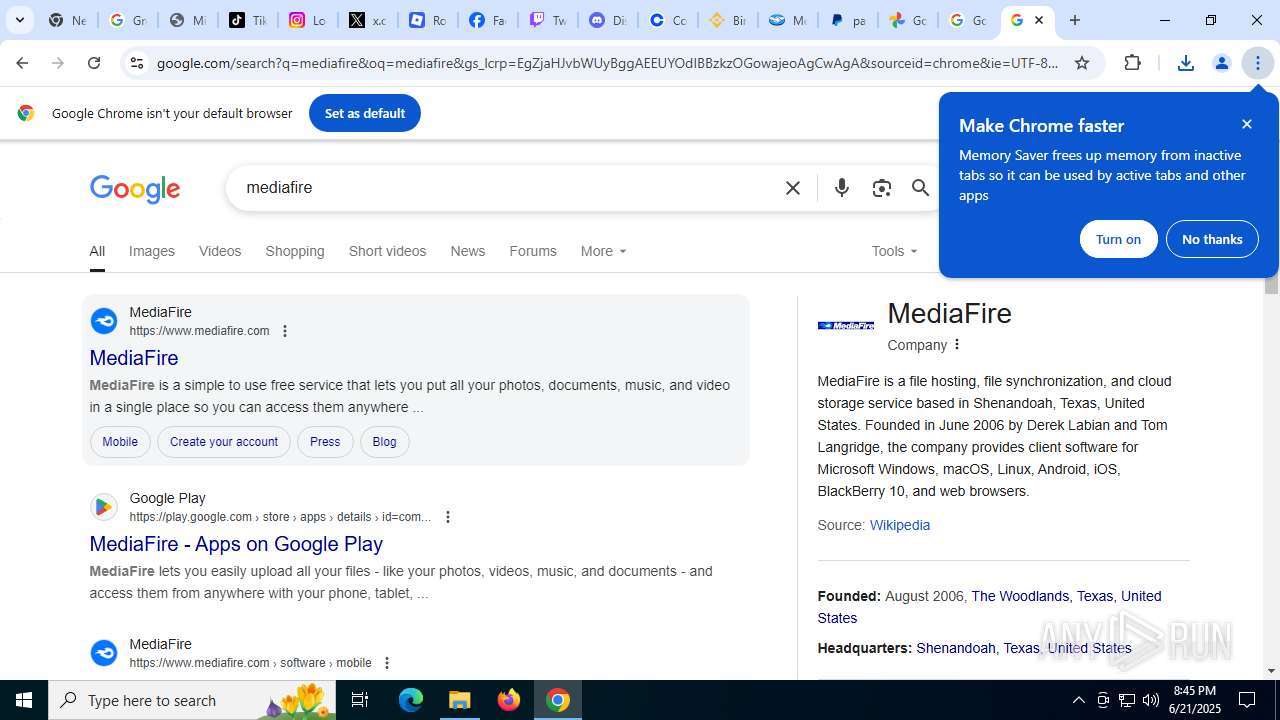
Task: Search by image with camera icon
Action: (881, 188)
